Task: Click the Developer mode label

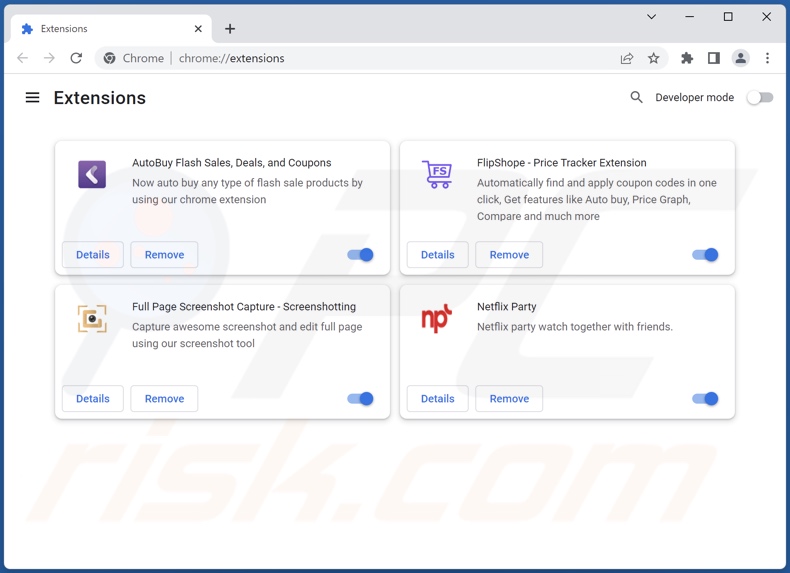Action: 694,97
